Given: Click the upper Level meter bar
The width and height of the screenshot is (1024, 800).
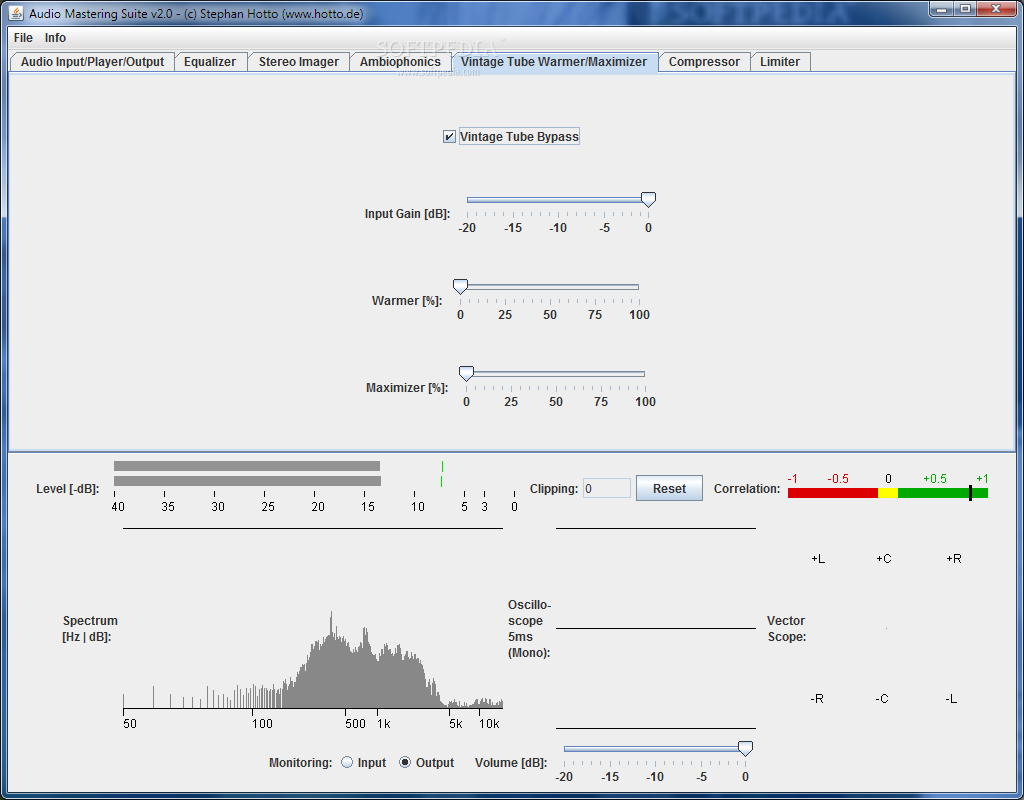Looking at the screenshot, I should [x=247, y=466].
